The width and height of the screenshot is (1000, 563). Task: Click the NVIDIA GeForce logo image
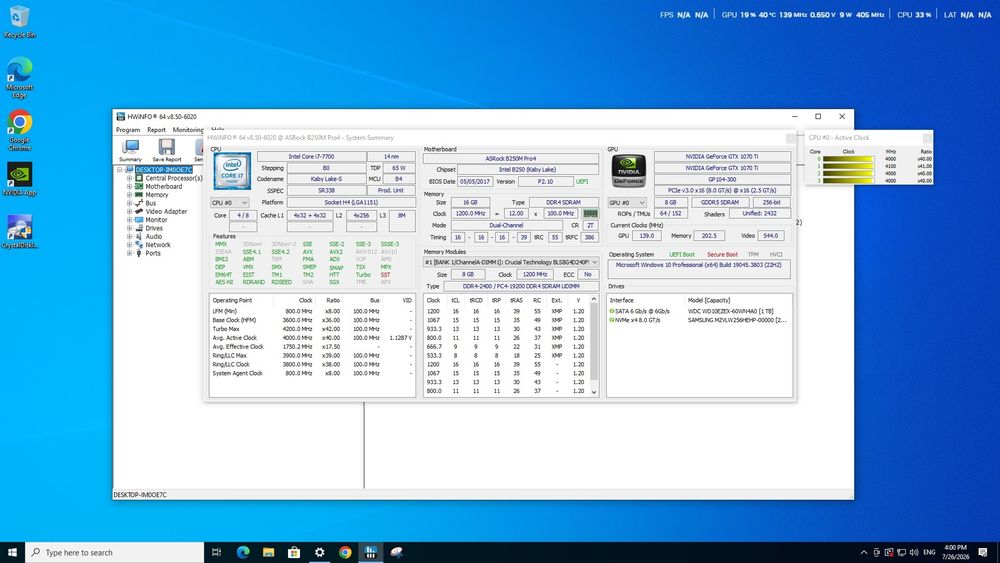pos(629,170)
